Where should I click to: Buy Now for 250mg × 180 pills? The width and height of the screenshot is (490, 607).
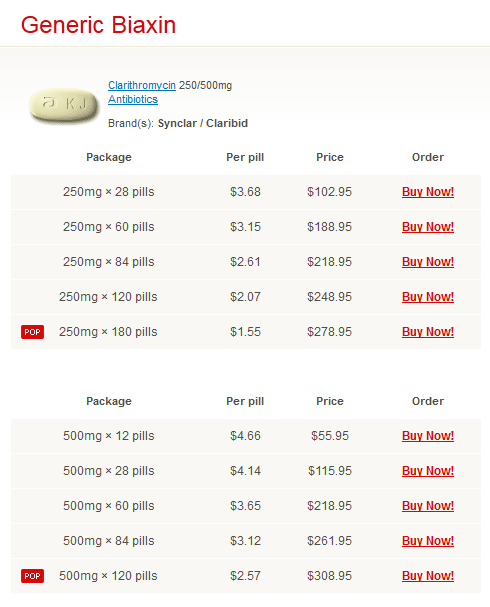coord(428,332)
